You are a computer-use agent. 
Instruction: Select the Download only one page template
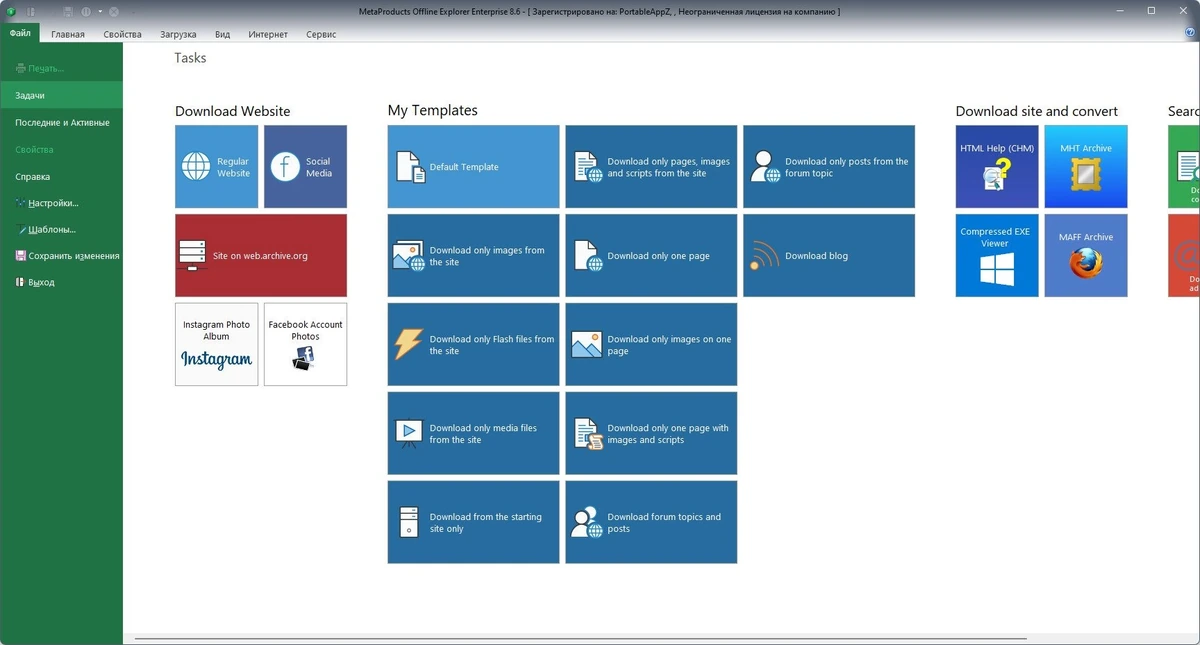tap(651, 255)
